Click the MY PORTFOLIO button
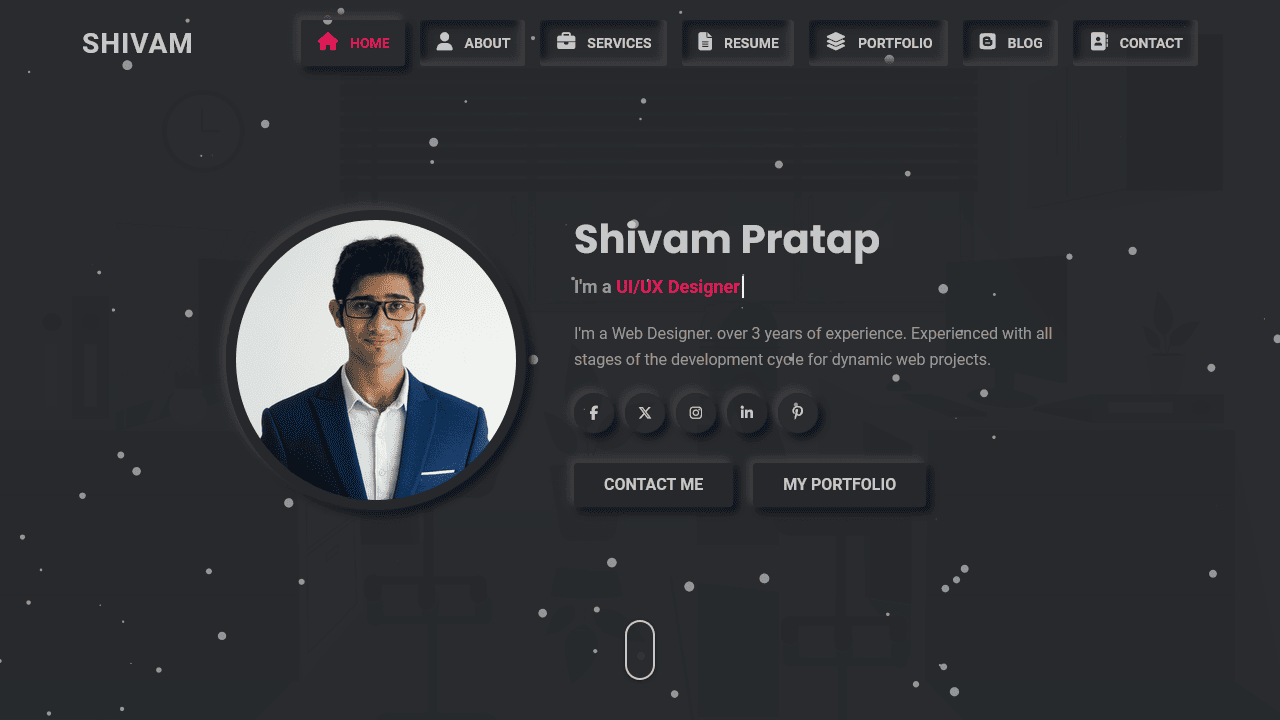Viewport: 1280px width, 720px height. (x=840, y=484)
